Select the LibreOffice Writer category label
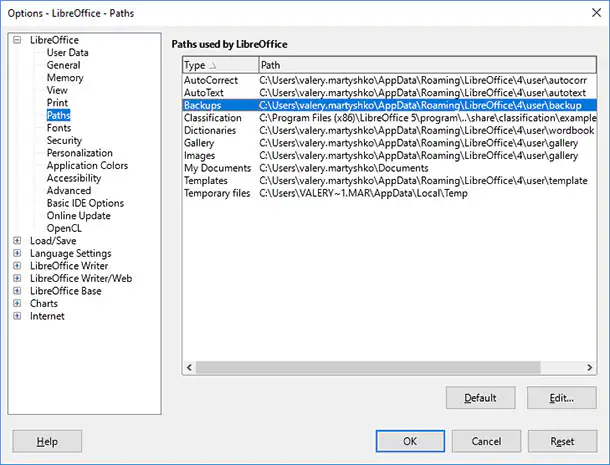This screenshot has height=465, width=610. (69, 266)
